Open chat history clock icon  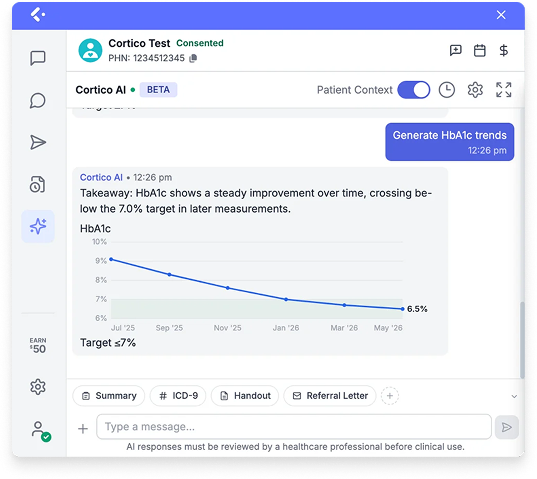click(x=447, y=90)
